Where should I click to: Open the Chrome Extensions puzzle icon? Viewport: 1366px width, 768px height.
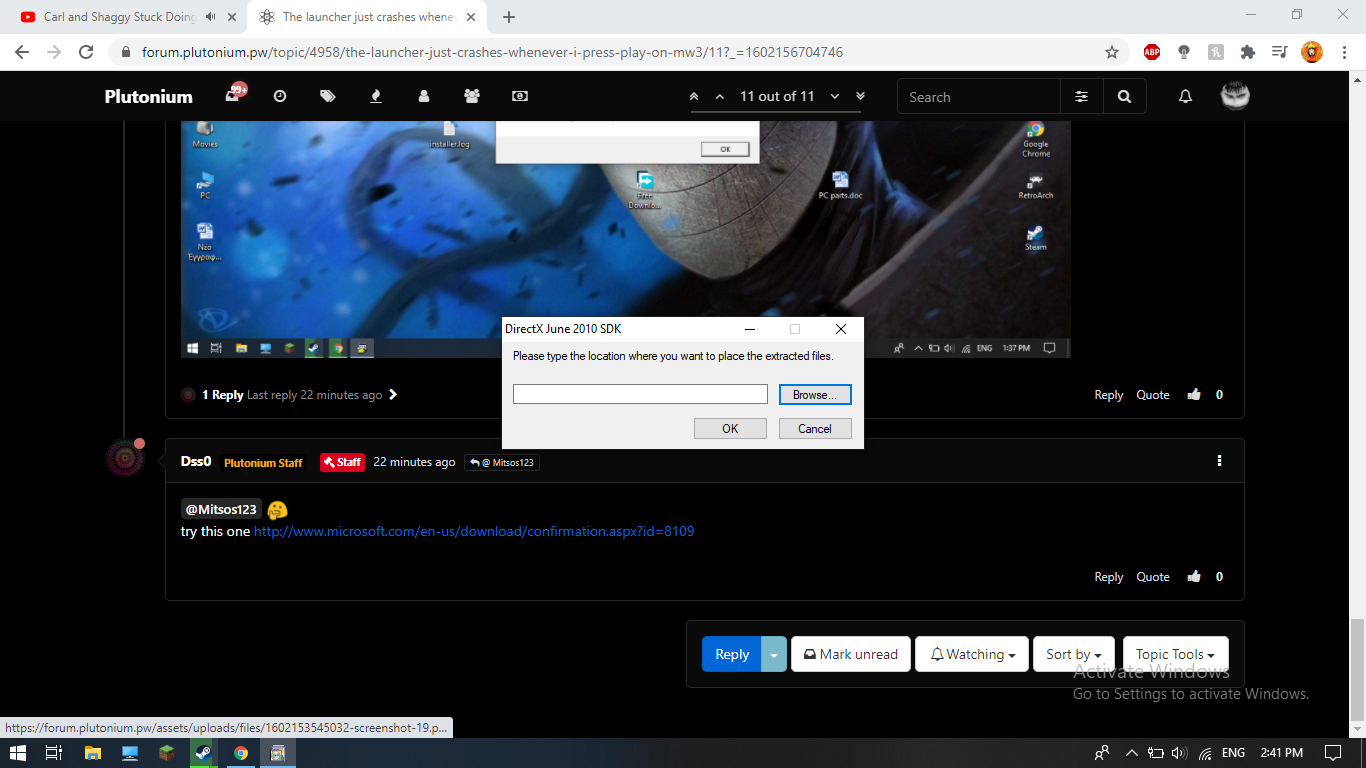[x=1247, y=52]
